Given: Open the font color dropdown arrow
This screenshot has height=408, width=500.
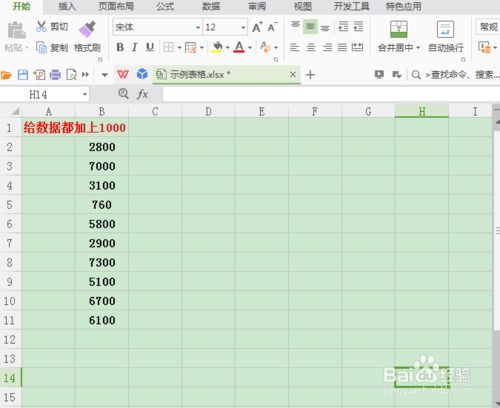Looking at the screenshot, I should [250, 48].
